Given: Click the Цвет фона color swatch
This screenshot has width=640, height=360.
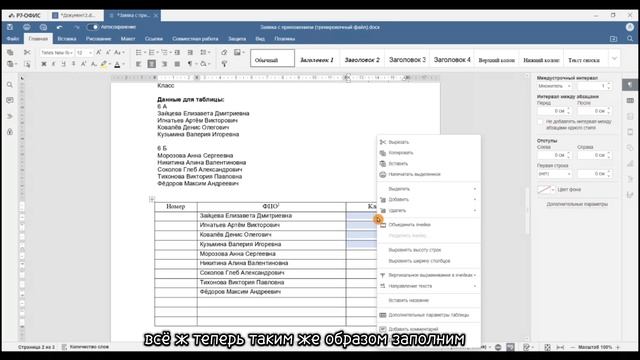Looking at the screenshot, I should [546, 189].
